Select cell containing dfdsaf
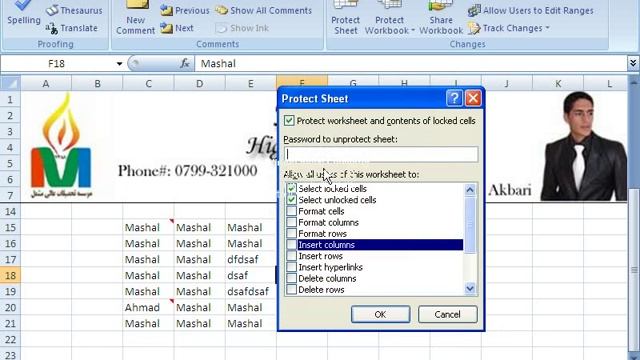This screenshot has width=640, height=360. (250, 260)
